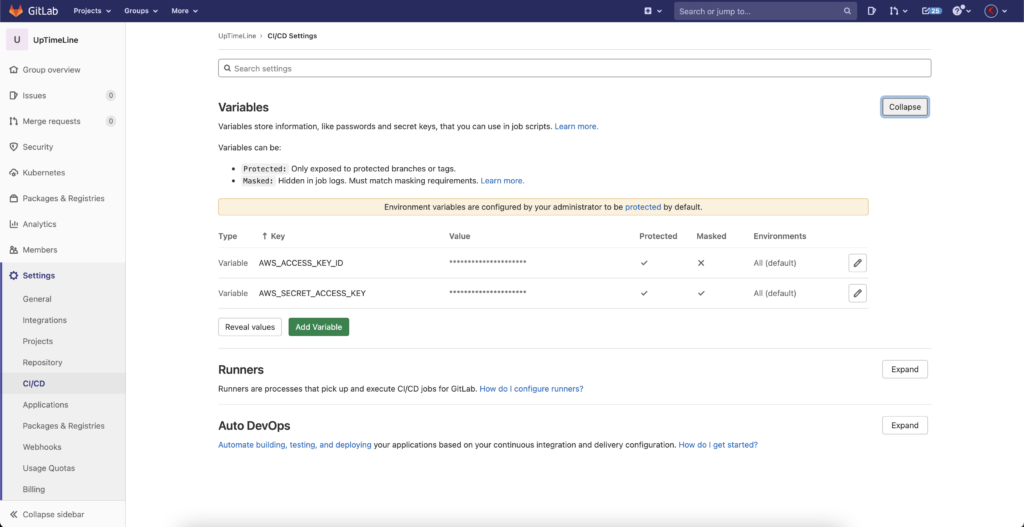Edit the AWS_SECRET_ACCESS_KEY variable
The image size is (1024, 527).
857,293
